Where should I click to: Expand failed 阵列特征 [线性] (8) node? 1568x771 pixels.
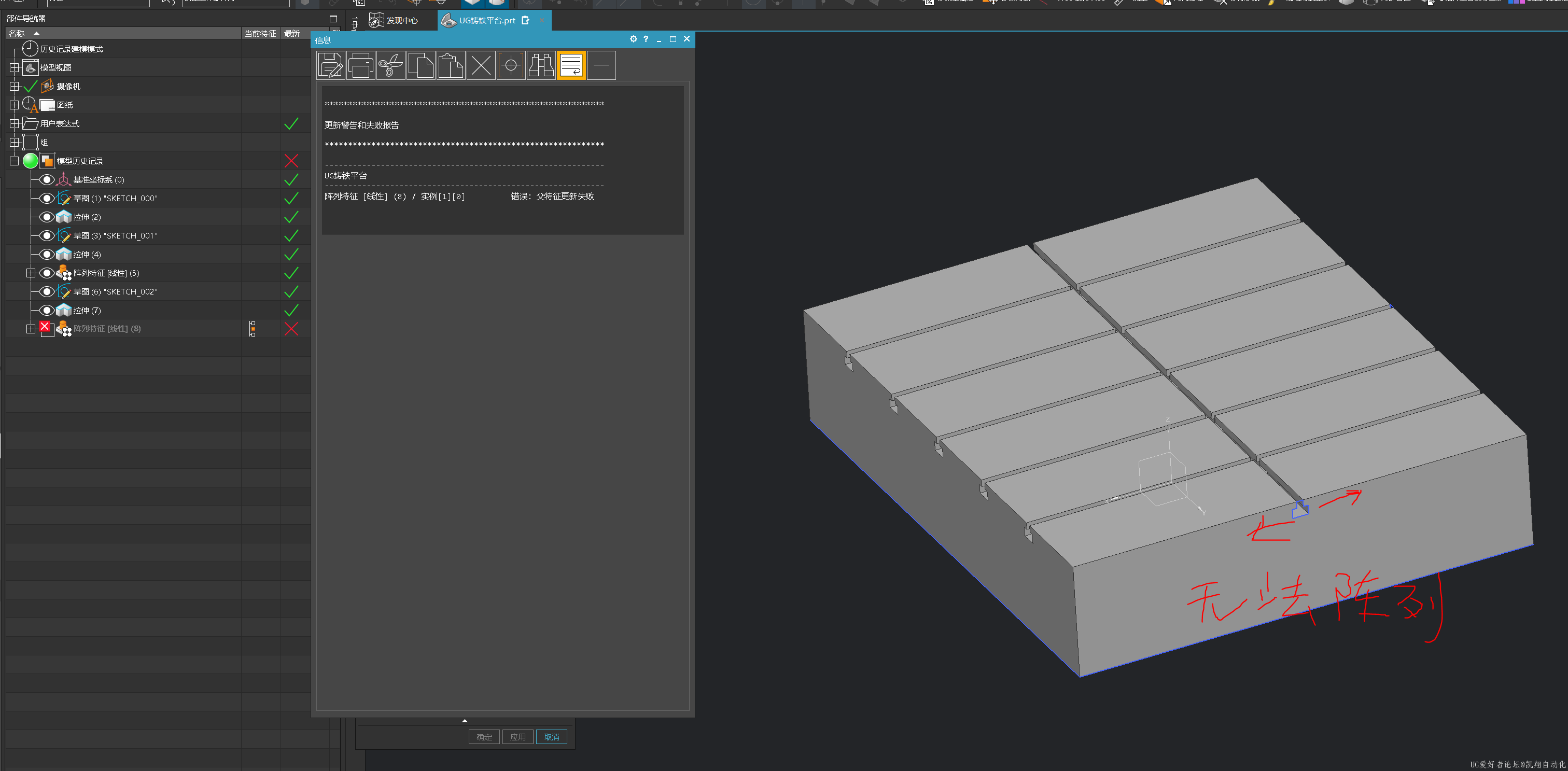tap(31, 329)
